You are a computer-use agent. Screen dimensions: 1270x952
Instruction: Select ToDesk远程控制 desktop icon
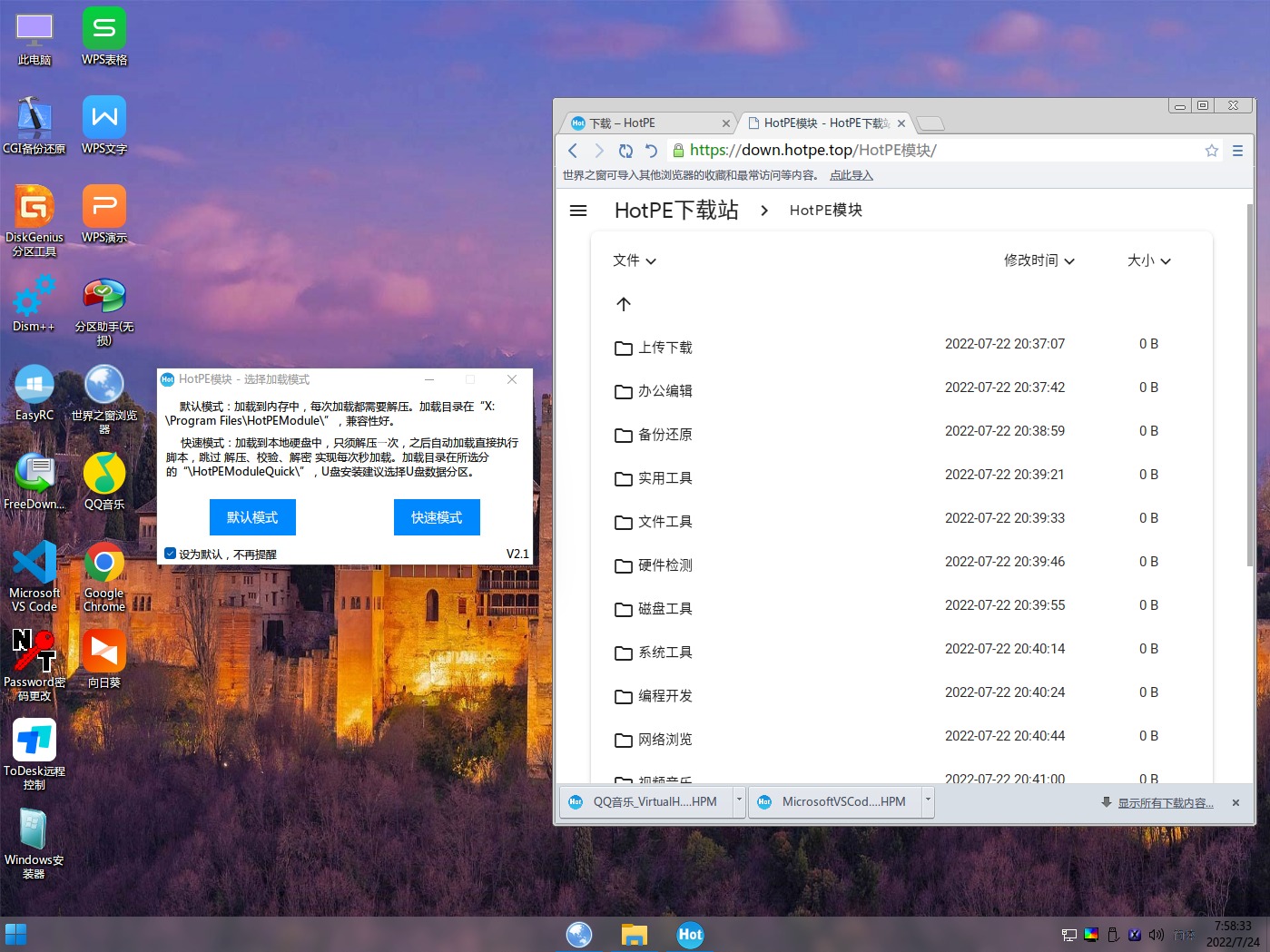click(34, 755)
